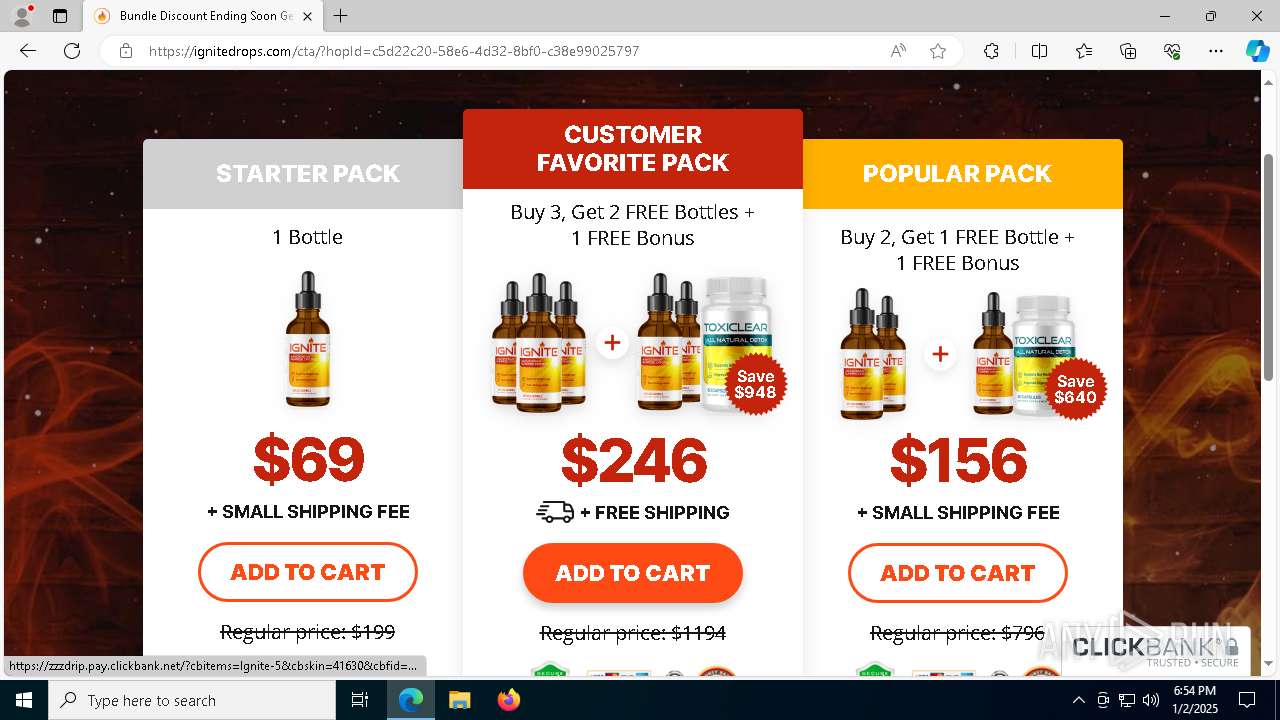This screenshot has height=720, width=1280.
Task: Show hidden system tray icons chevron
Action: click(1078, 700)
